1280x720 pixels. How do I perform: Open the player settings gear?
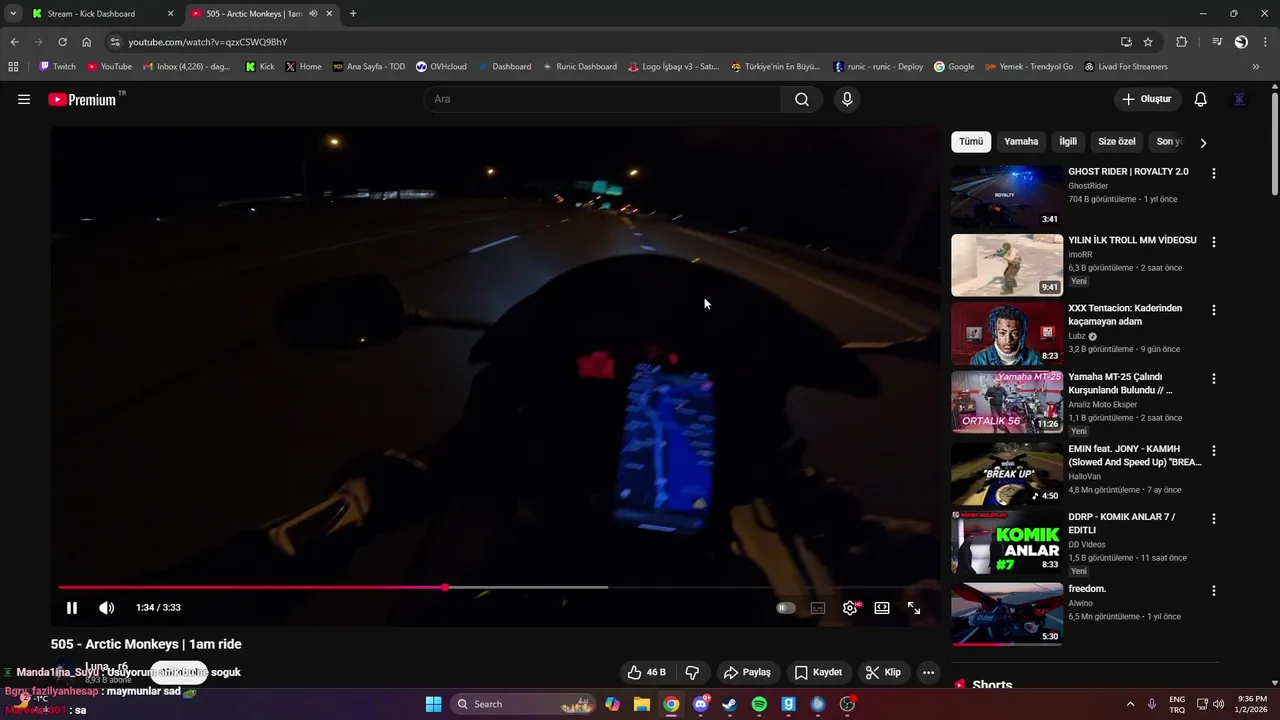pyautogui.click(x=850, y=608)
